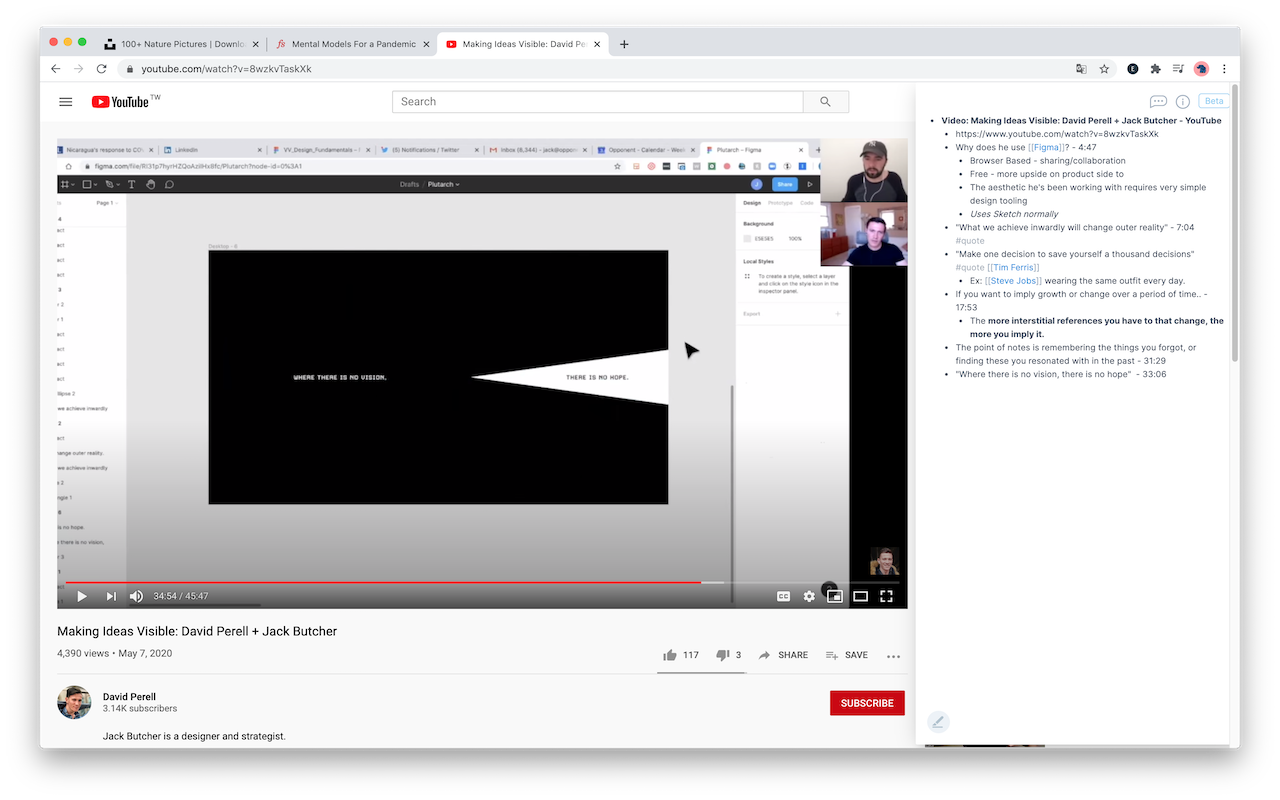Mute the video volume speaker icon

point(137,596)
